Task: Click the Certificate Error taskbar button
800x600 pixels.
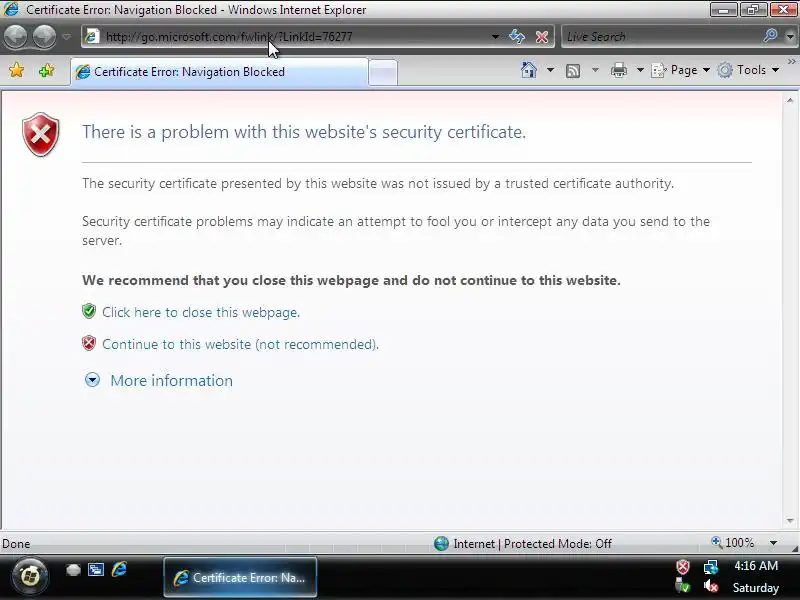Action: click(240, 578)
